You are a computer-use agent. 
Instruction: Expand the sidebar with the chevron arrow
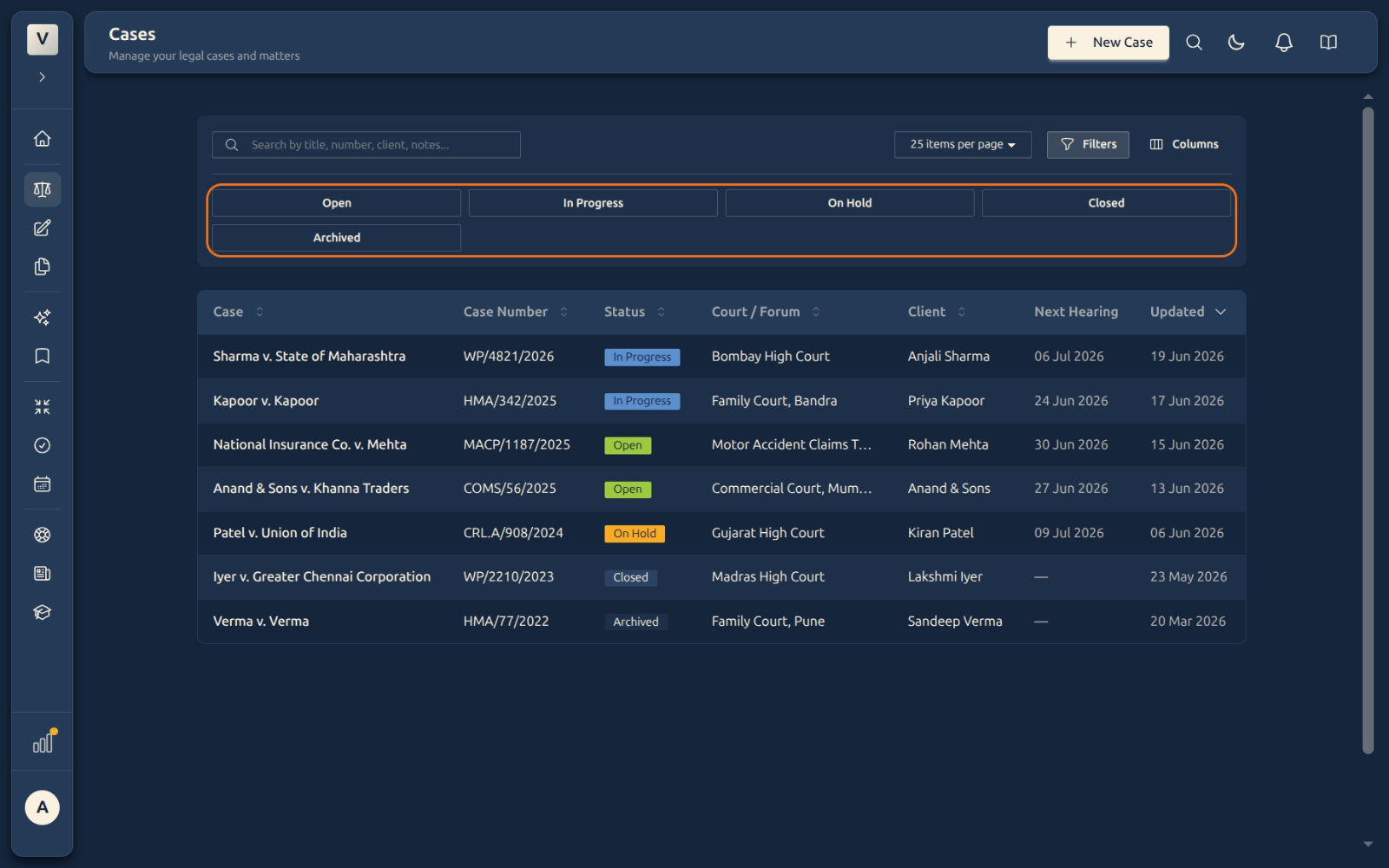42,76
